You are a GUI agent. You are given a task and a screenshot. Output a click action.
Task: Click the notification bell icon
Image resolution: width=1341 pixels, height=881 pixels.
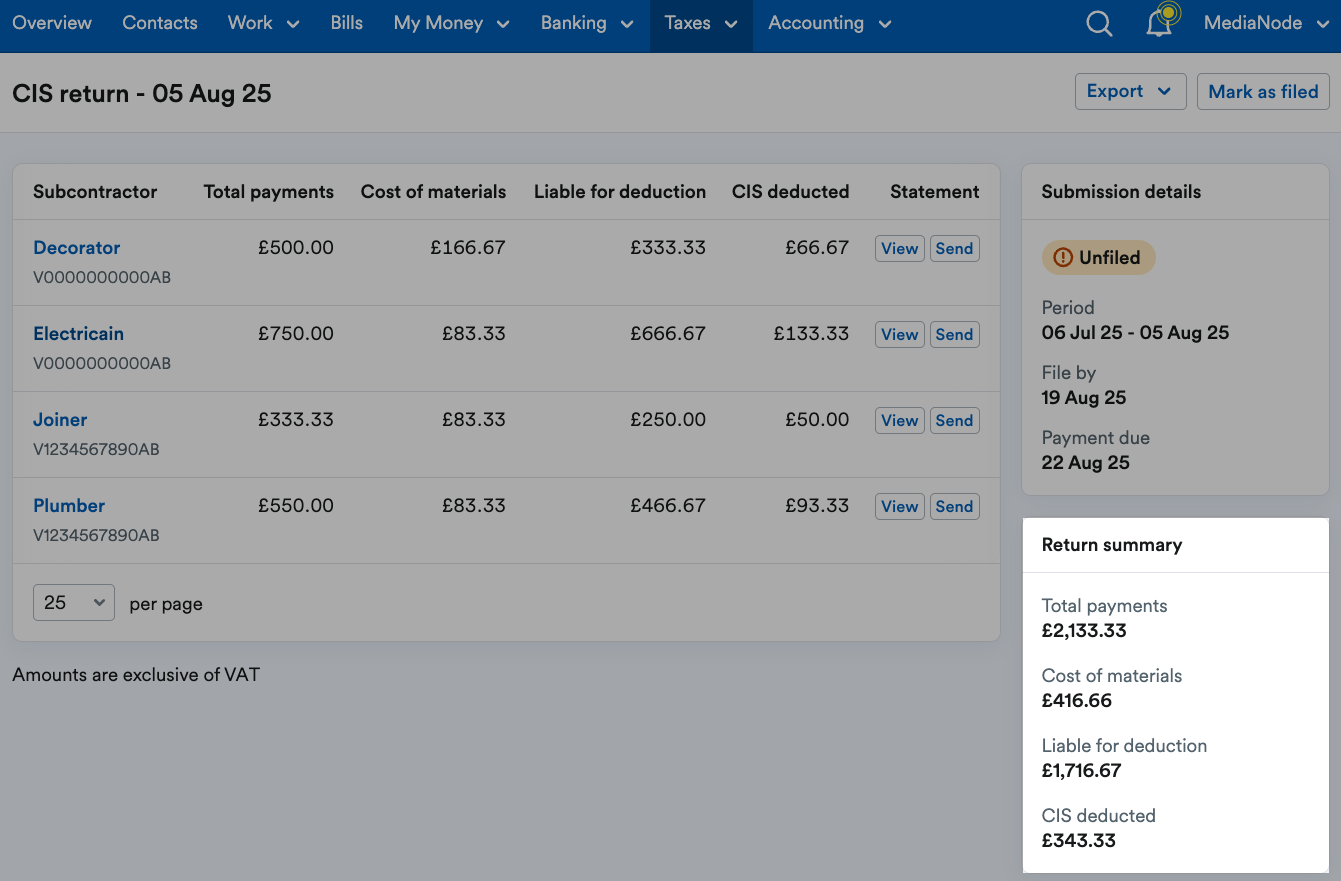click(1159, 23)
